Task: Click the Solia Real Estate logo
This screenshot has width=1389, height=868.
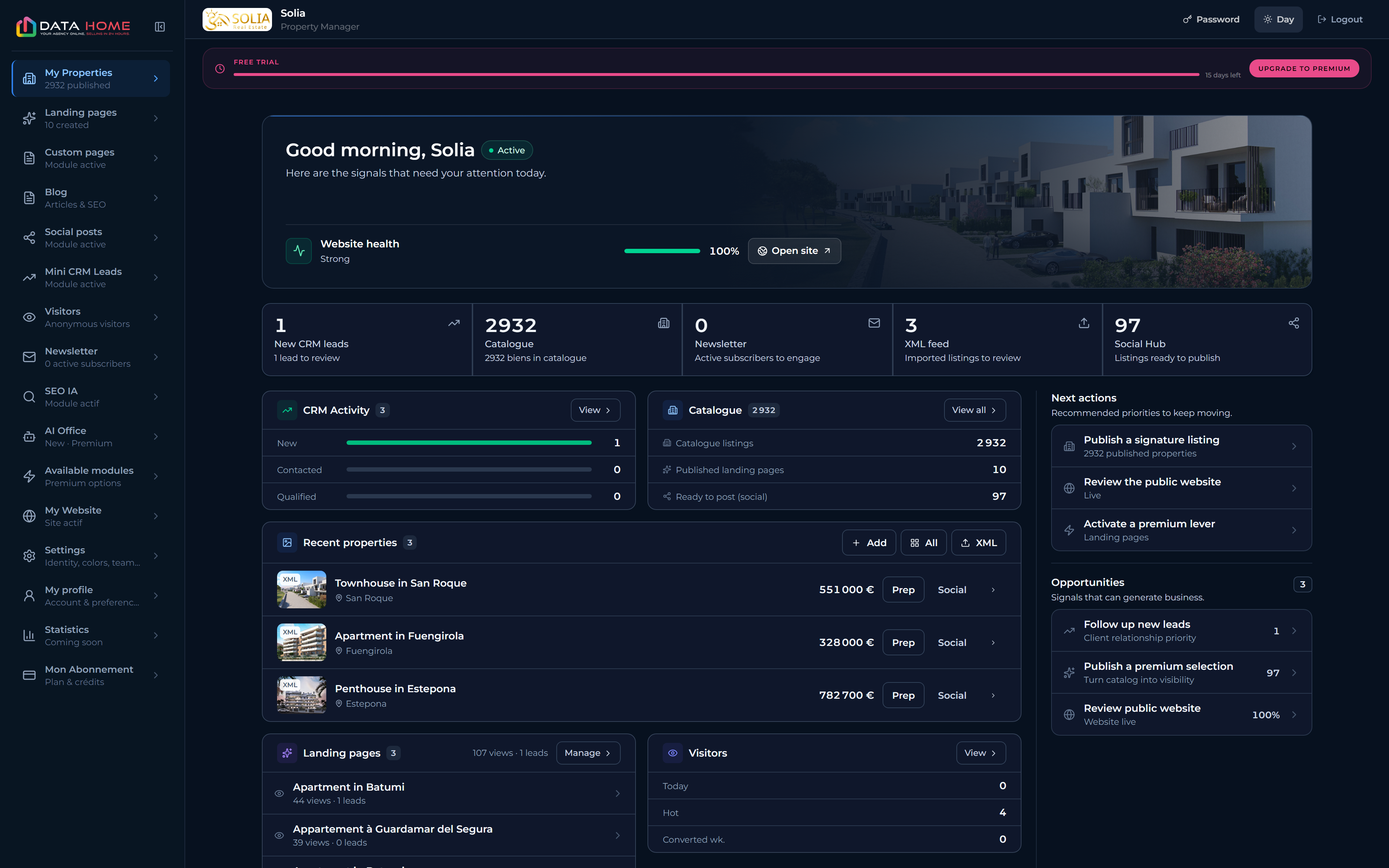Action: 237,20
